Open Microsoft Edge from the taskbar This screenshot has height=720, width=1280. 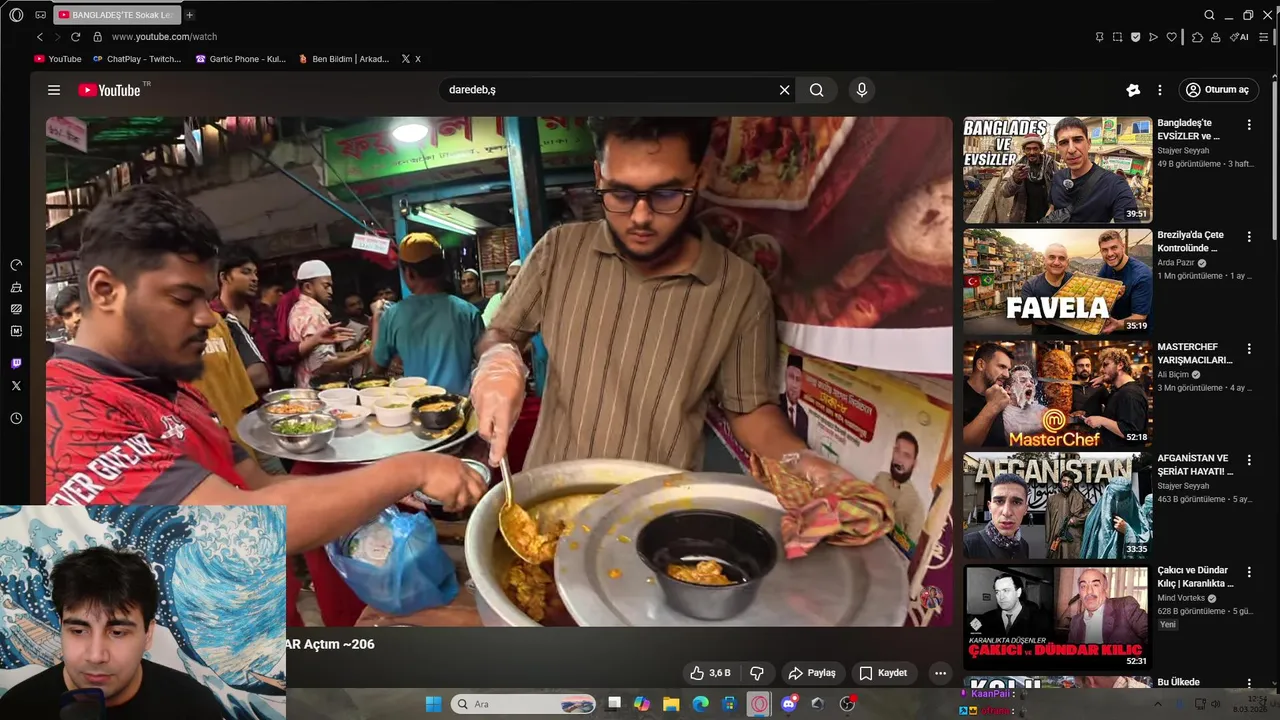click(701, 704)
